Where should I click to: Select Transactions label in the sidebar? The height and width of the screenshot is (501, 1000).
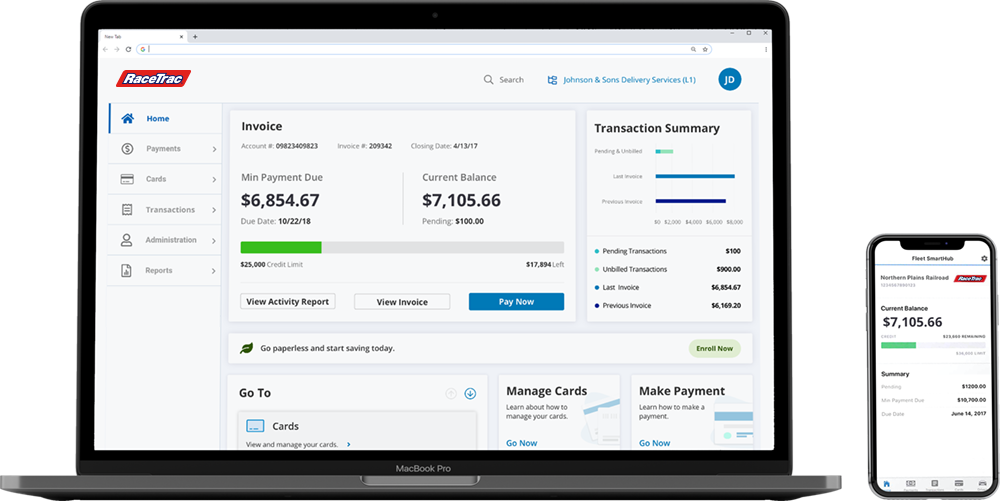[170, 210]
